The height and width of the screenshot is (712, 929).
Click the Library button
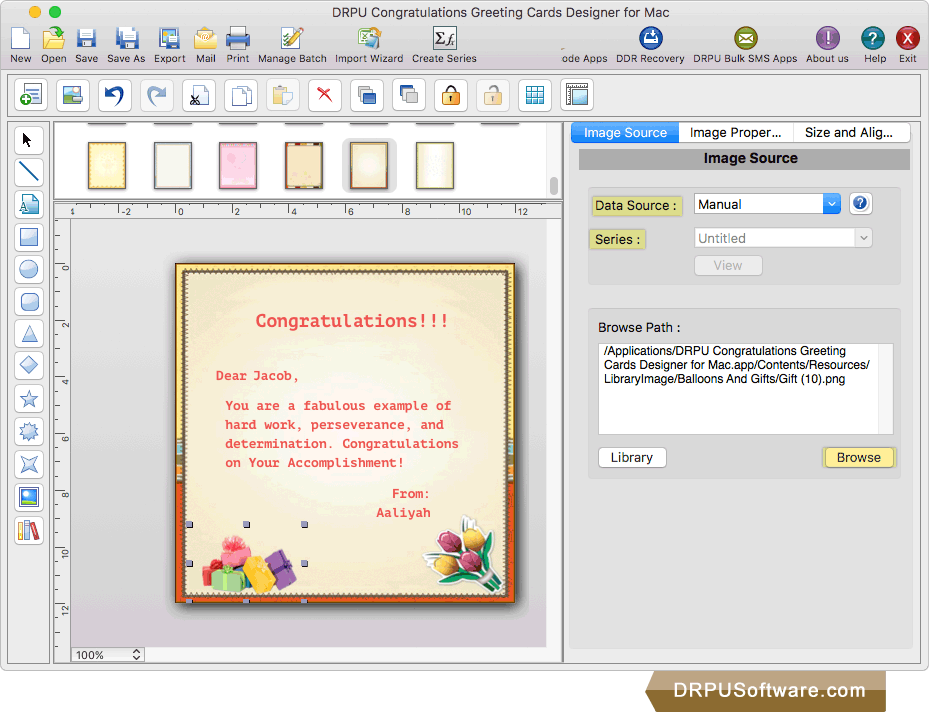(x=632, y=457)
